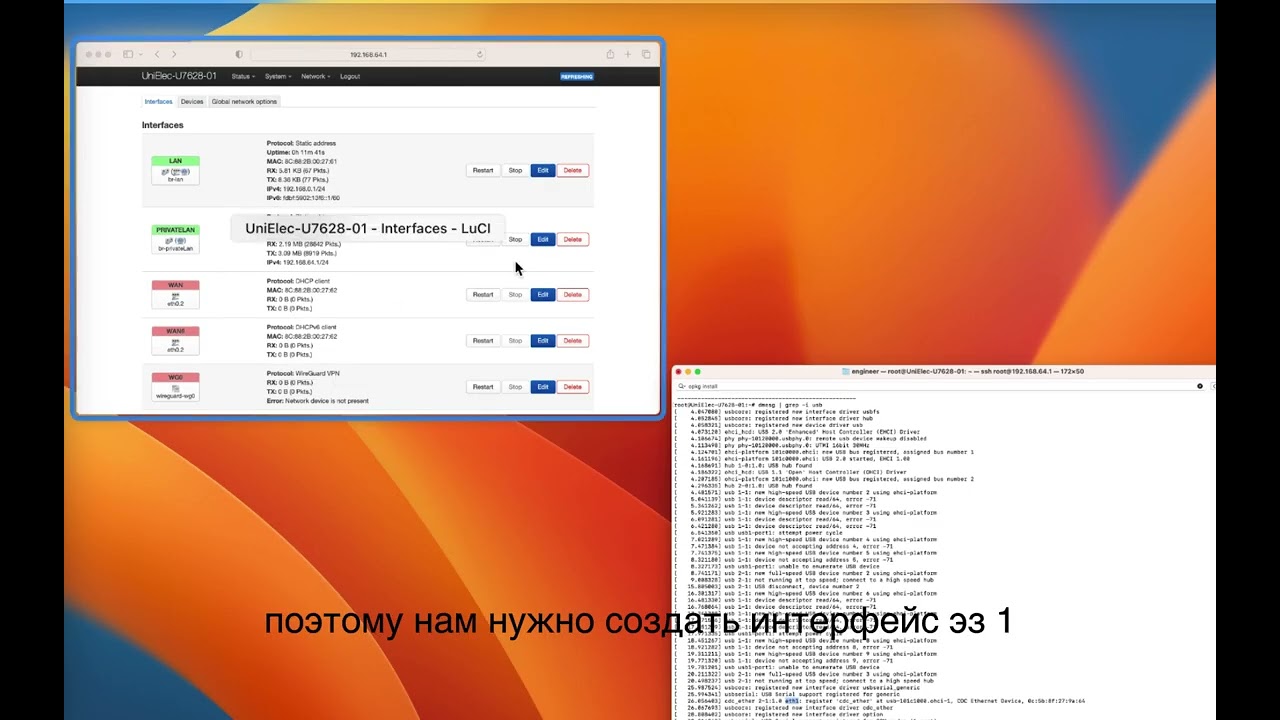Reload the page using the address bar refresh icon
The width and height of the screenshot is (1280, 720).
480,54
